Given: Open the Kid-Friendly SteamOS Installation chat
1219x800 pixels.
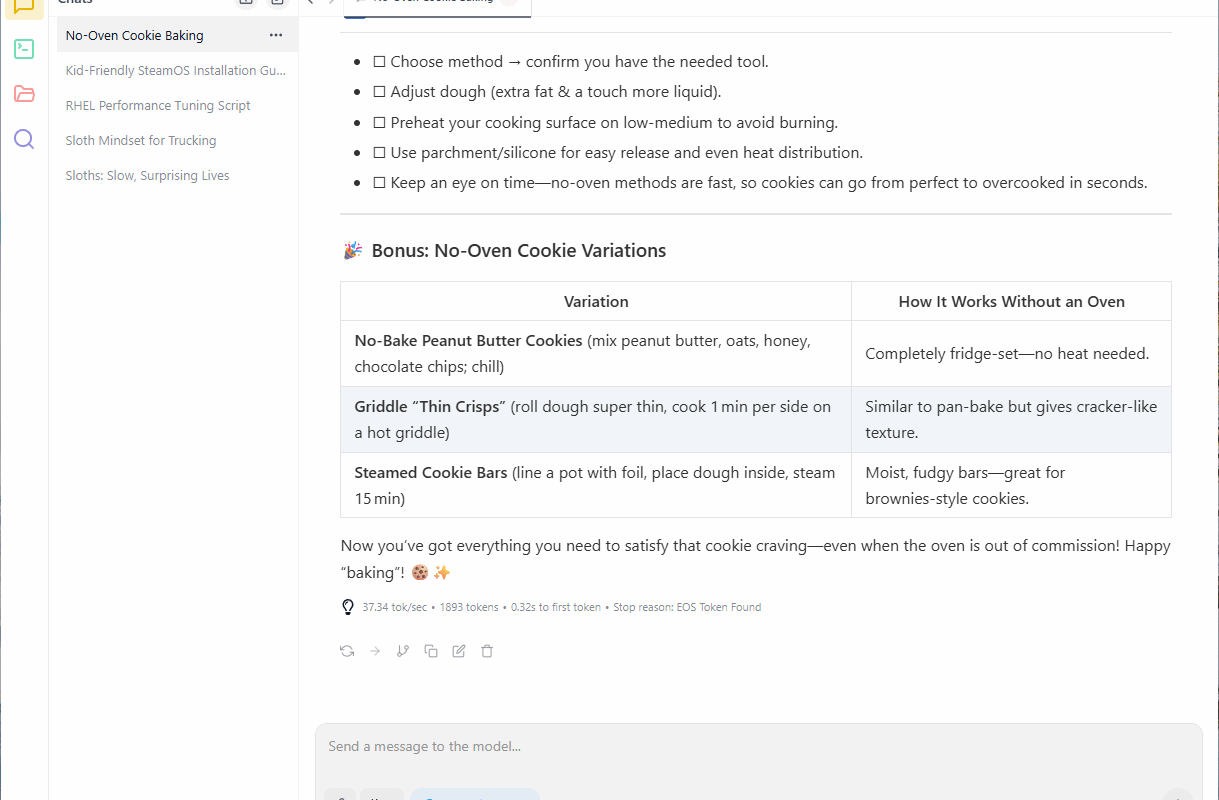Looking at the screenshot, I should [x=175, y=70].
